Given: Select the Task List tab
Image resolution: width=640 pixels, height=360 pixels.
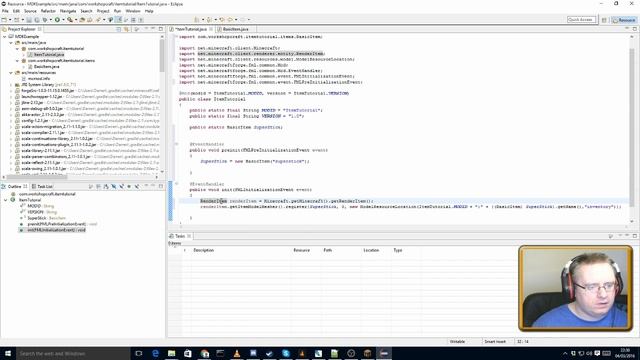Looking at the screenshot, I should (42, 186).
